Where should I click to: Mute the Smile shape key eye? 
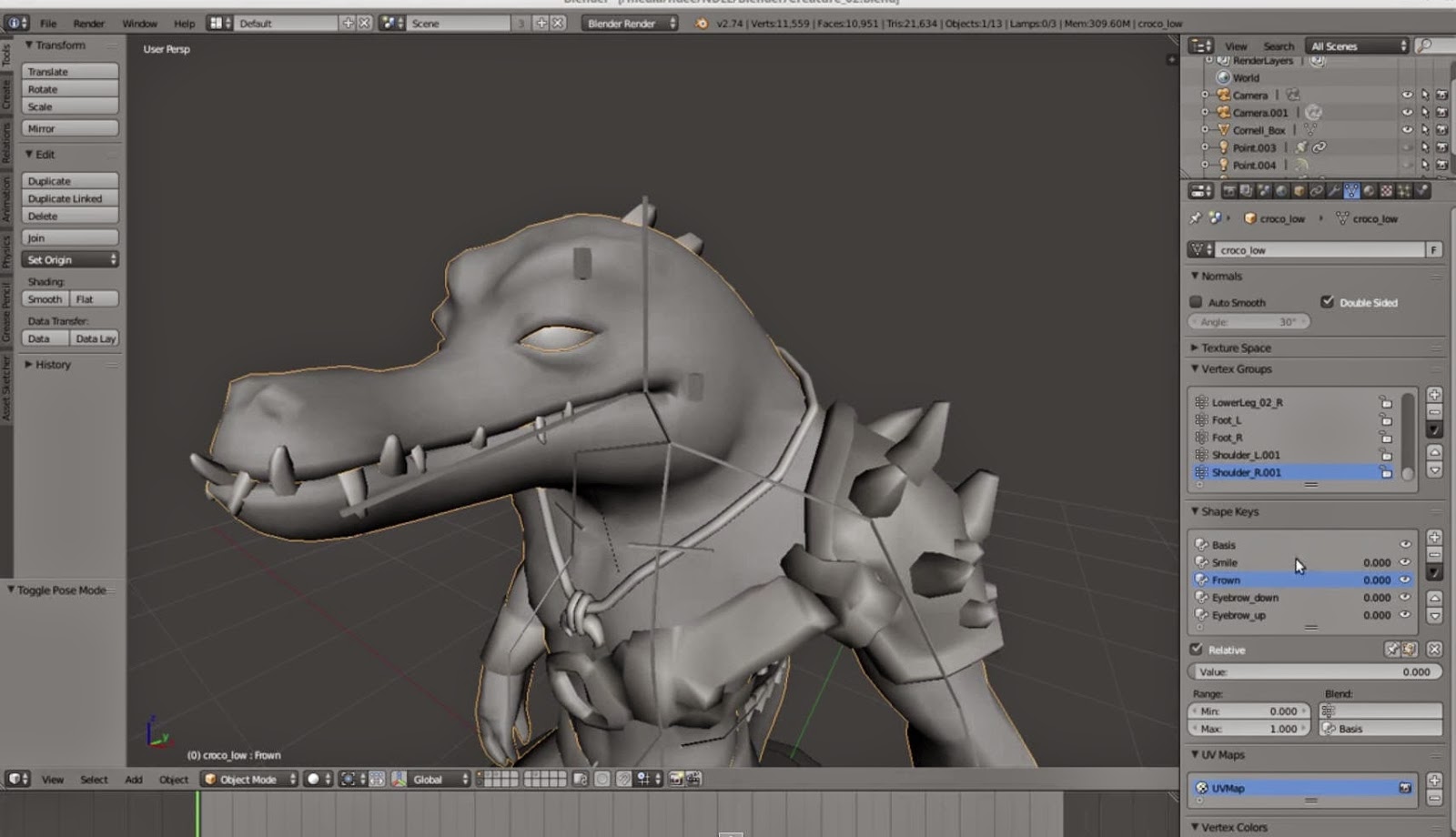pos(1405,562)
